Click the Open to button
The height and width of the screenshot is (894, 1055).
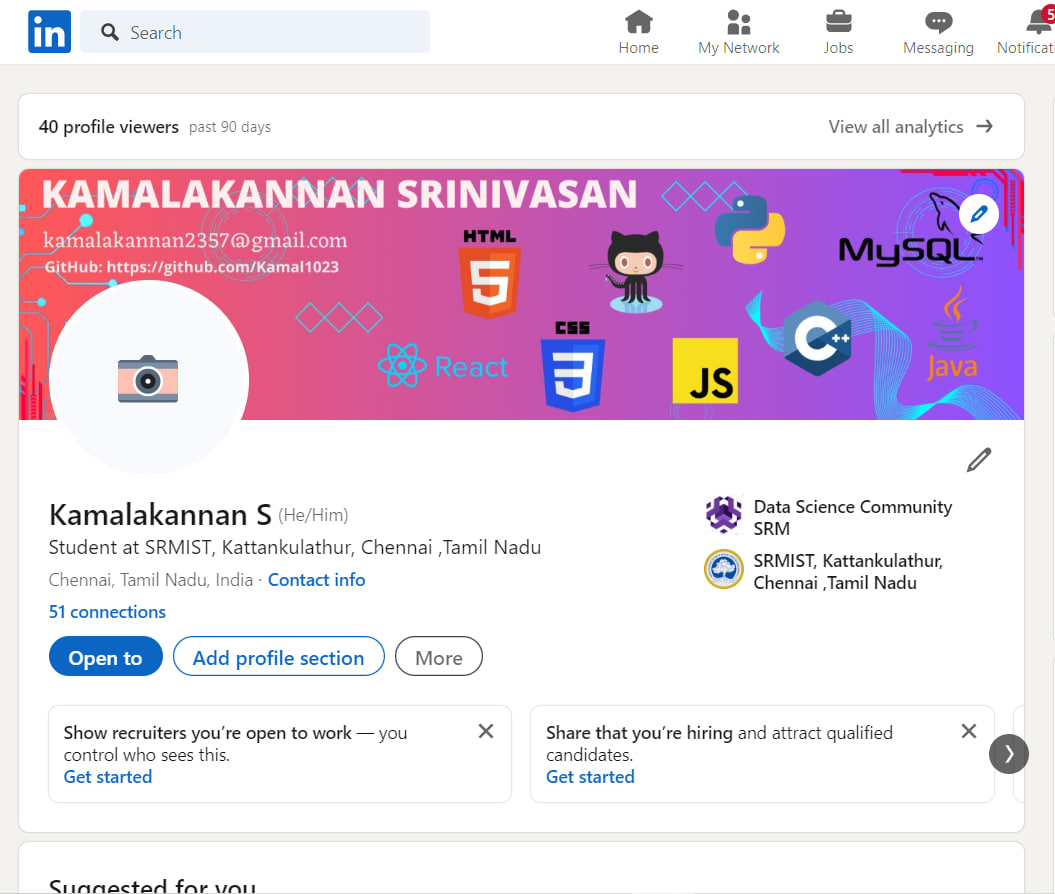[x=106, y=657]
